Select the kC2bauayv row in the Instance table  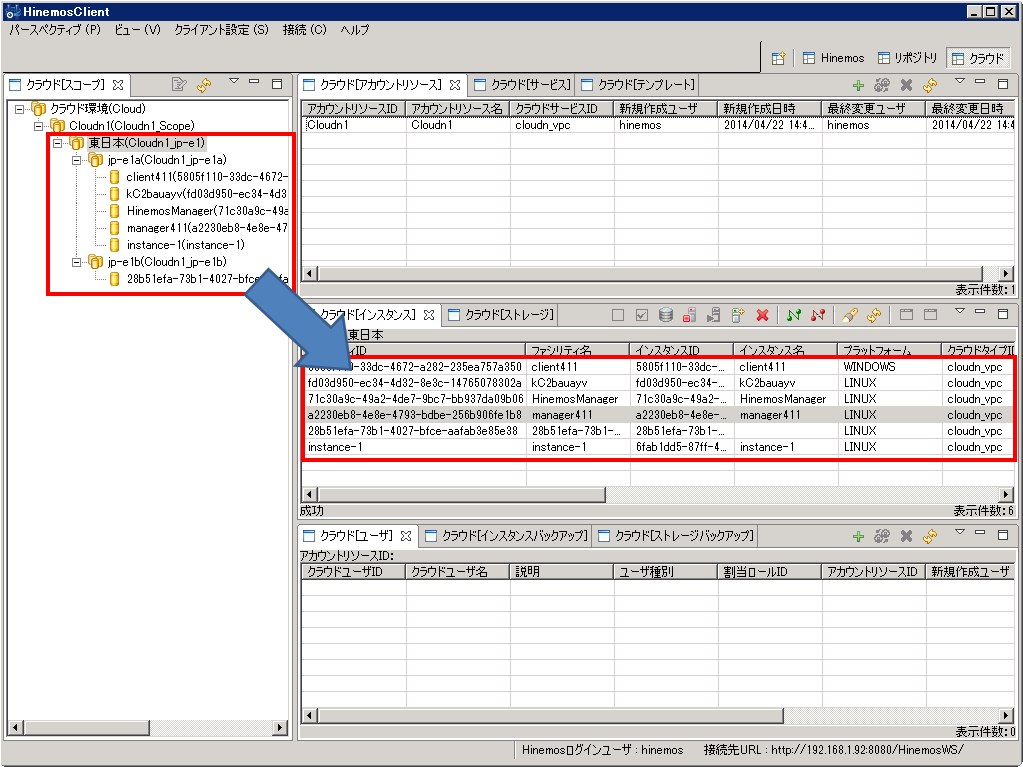pyautogui.click(x=658, y=383)
